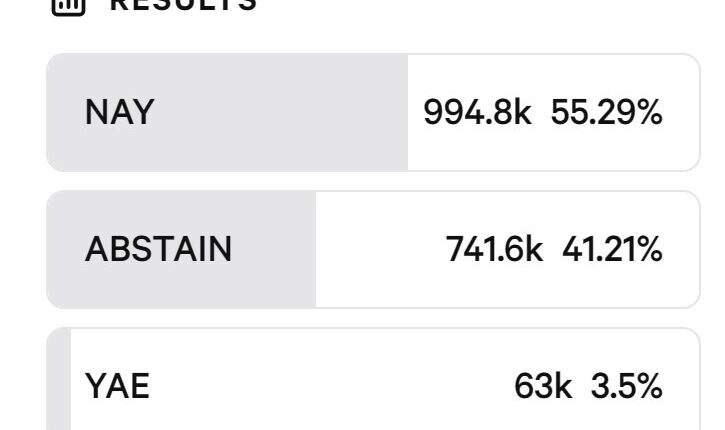
Task: Click the unfilled white area of the NAY bar
Action: 550,150
